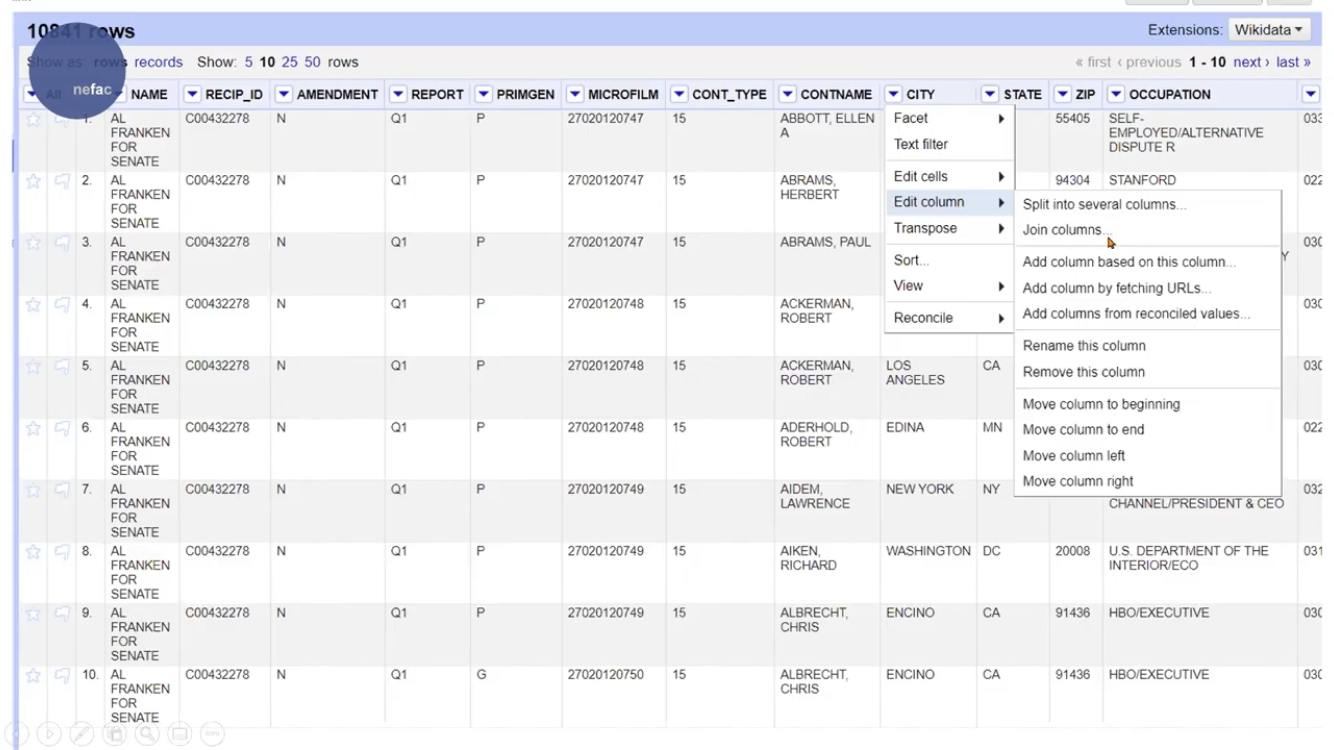Image resolution: width=1334 pixels, height=750 pixels.
Task: Flag row 10 in the table
Action: (62, 675)
